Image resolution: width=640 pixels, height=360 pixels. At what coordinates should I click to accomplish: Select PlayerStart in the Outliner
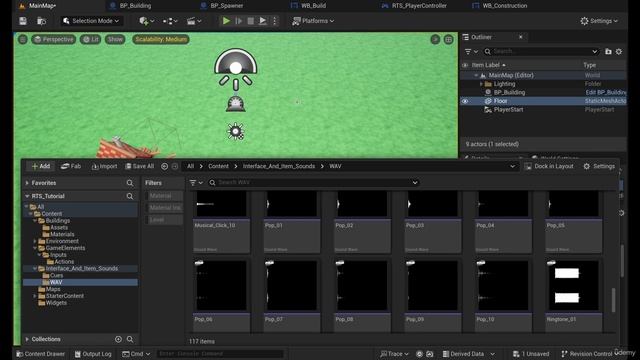point(508,109)
